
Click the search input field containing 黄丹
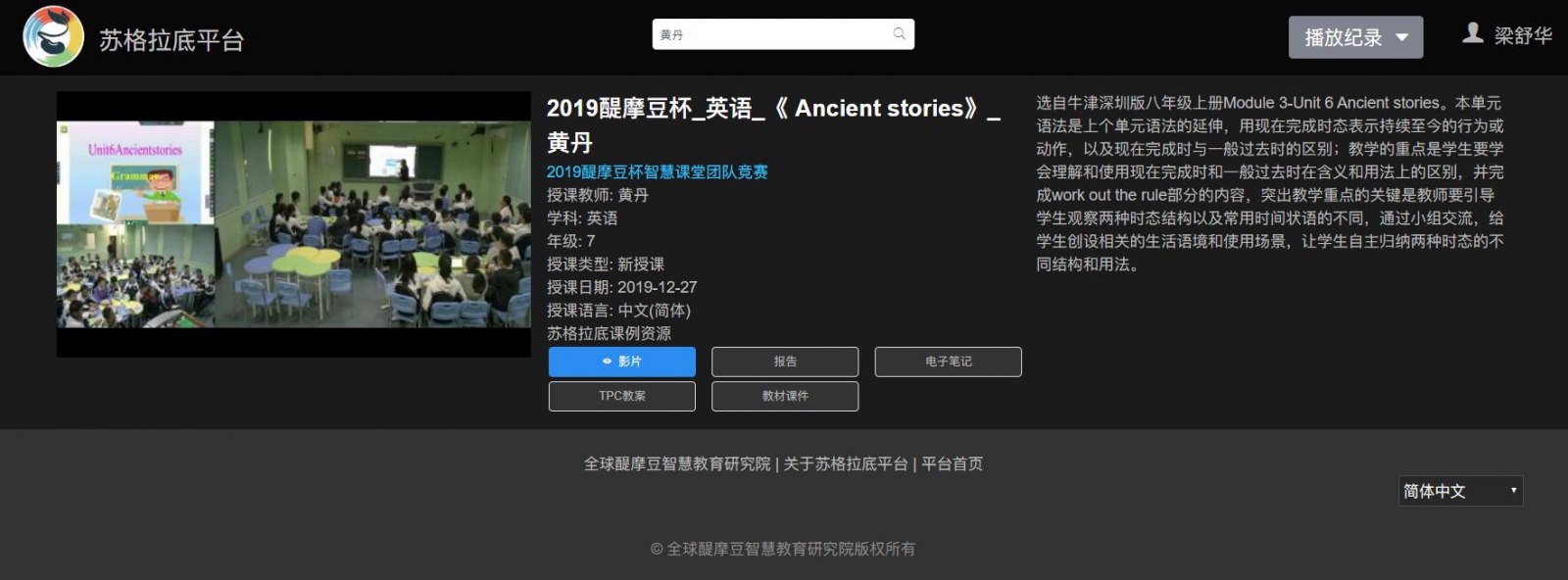point(783,34)
